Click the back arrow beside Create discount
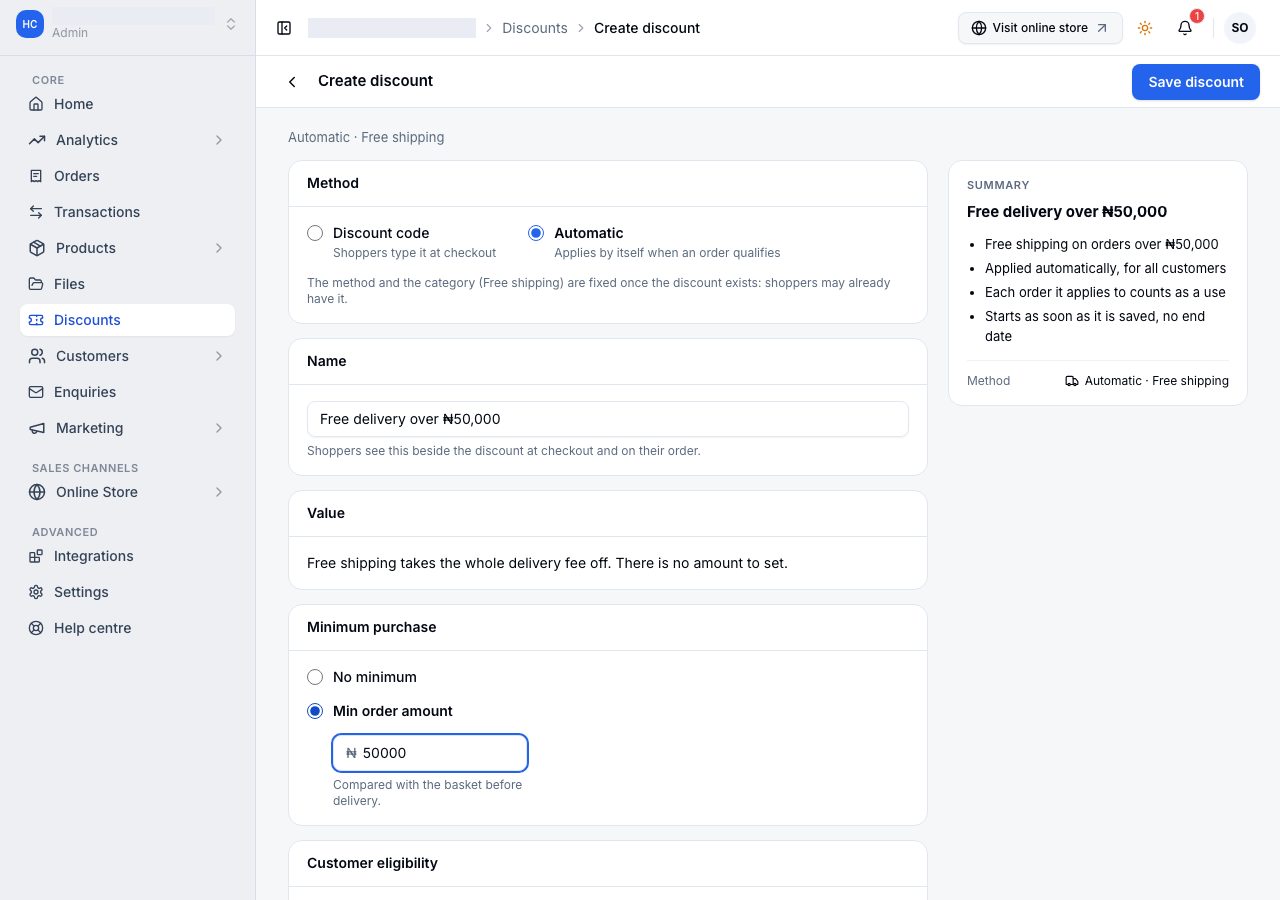 [x=292, y=82]
